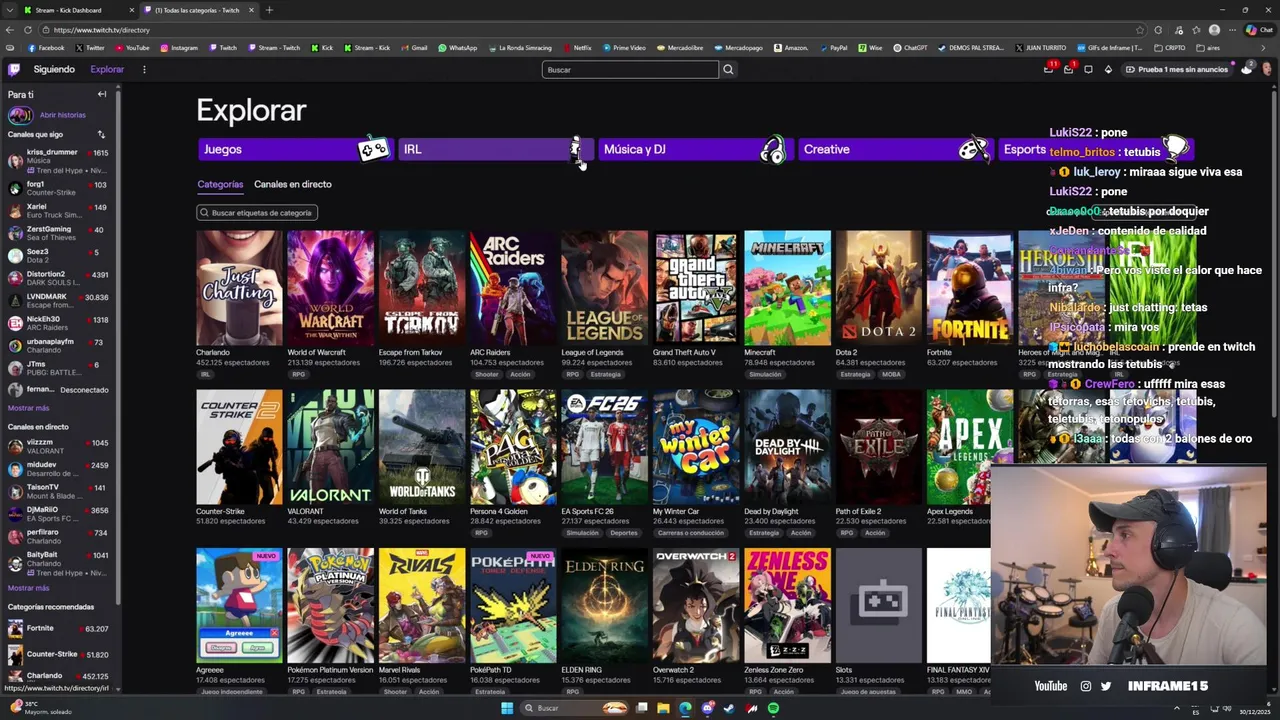The height and width of the screenshot is (720, 1280).
Task: Open the Facebook bookmark
Action: tap(46, 47)
